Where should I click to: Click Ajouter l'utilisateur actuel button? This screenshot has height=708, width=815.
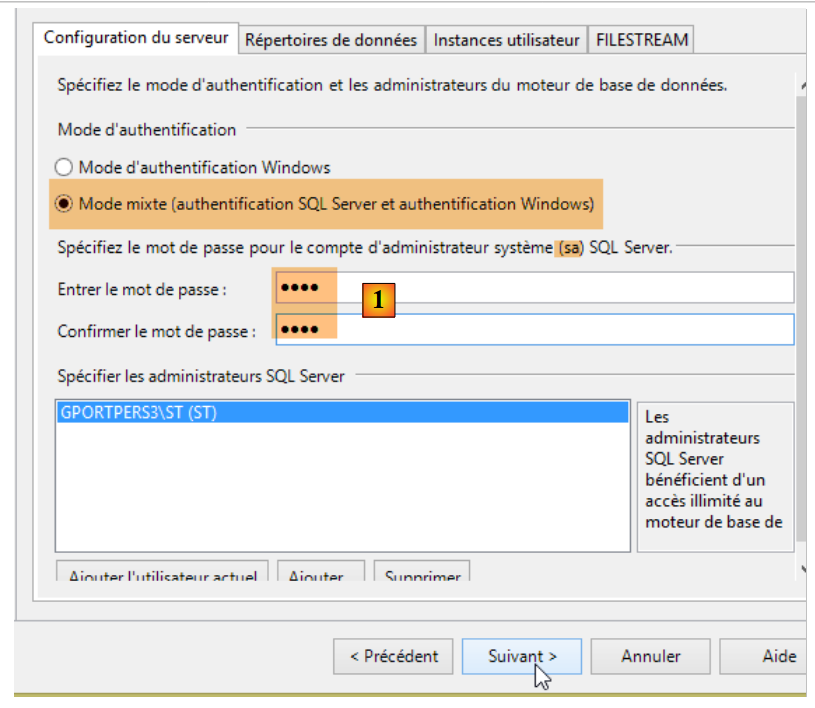162,575
